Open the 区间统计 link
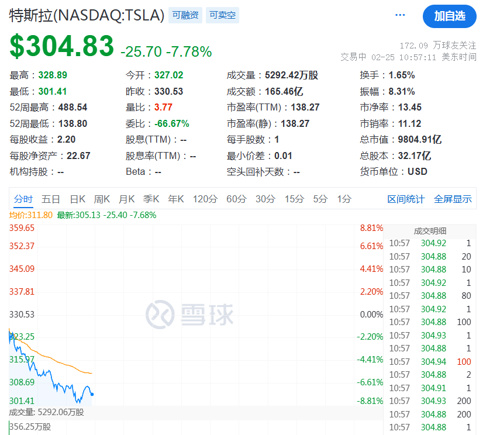The width and height of the screenshot is (500, 435). (x=406, y=199)
